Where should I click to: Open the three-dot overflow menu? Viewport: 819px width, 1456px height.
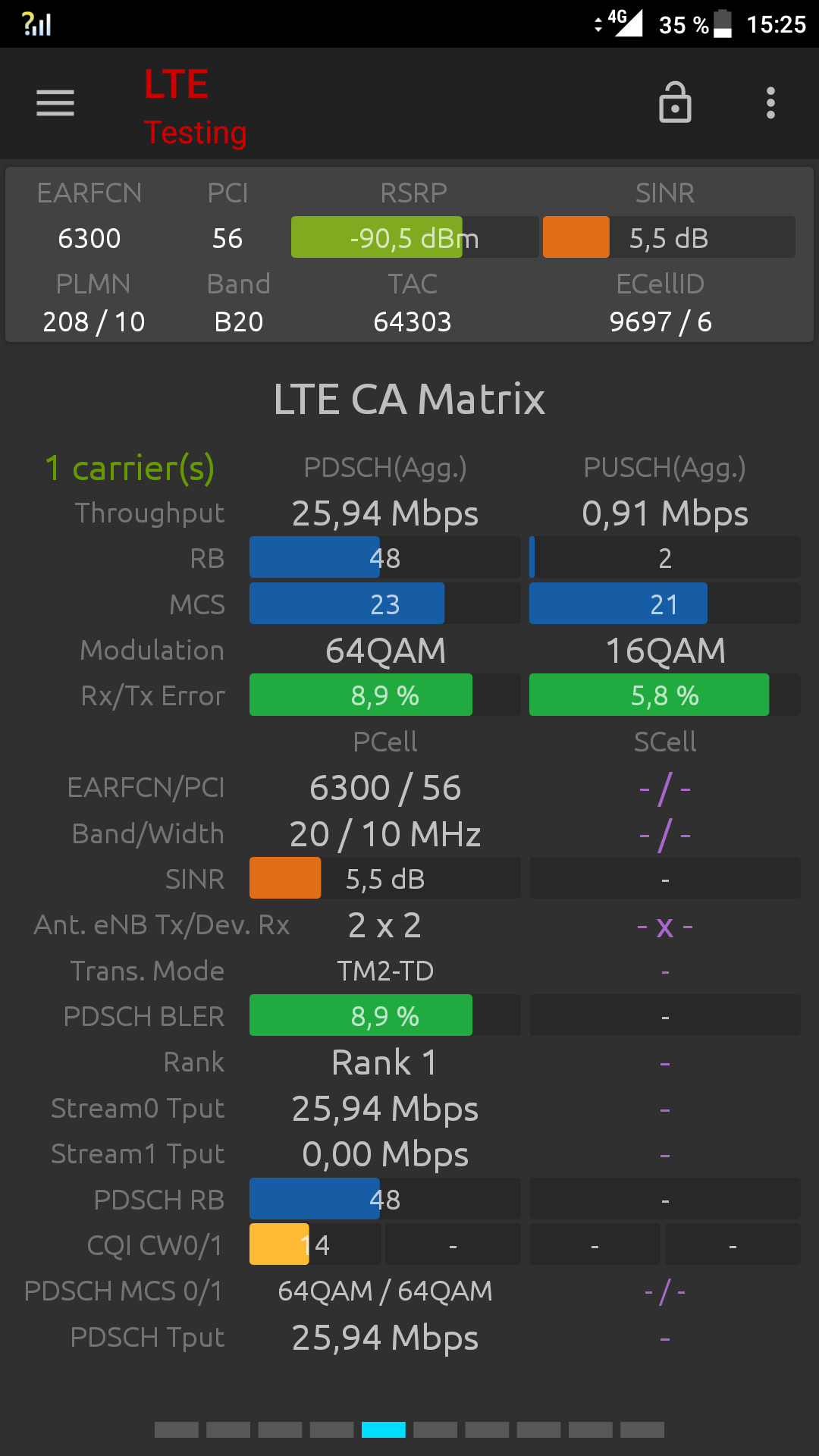coord(770,103)
